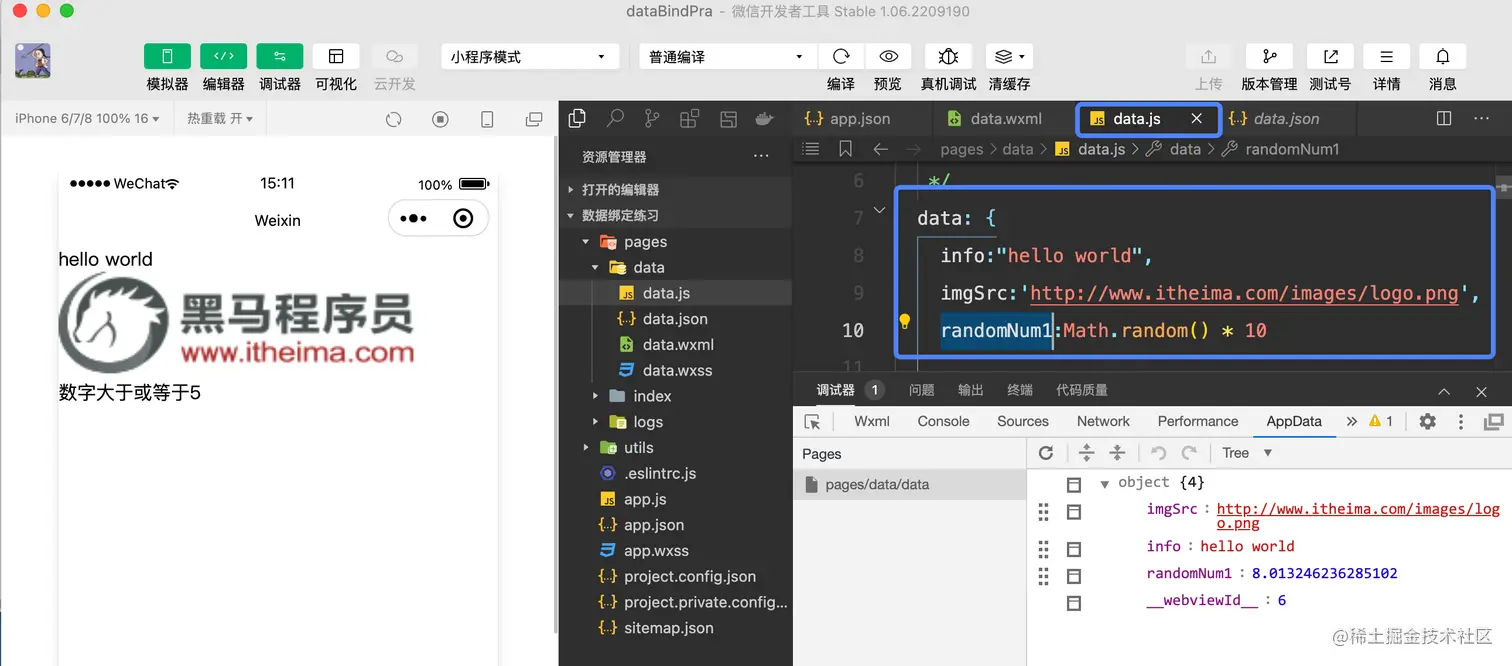Screen dimensions: 1512x666
Task: Switch to the data.json editor tab
Action: (1286, 118)
